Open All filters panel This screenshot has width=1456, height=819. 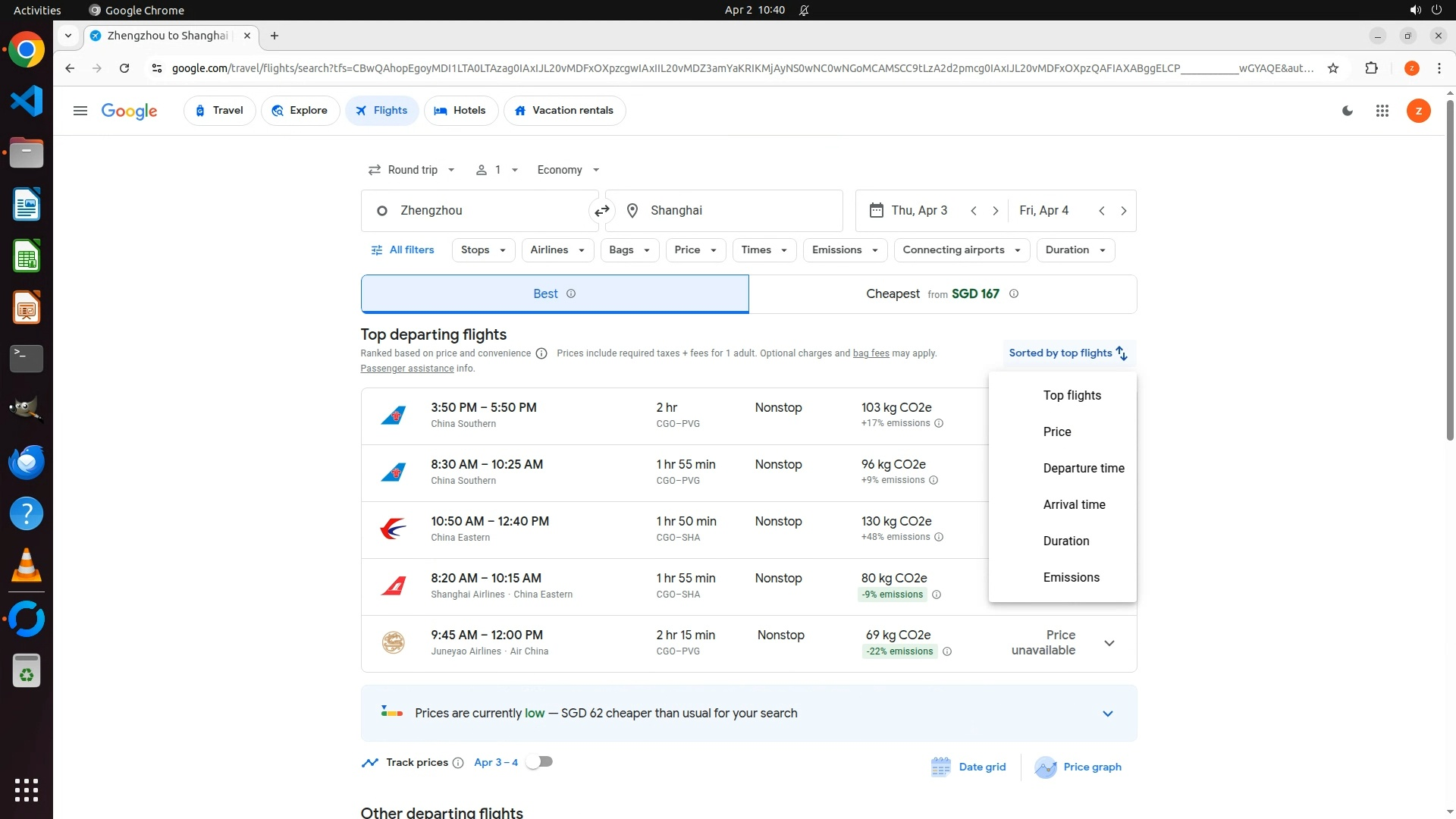click(x=403, y=250)
